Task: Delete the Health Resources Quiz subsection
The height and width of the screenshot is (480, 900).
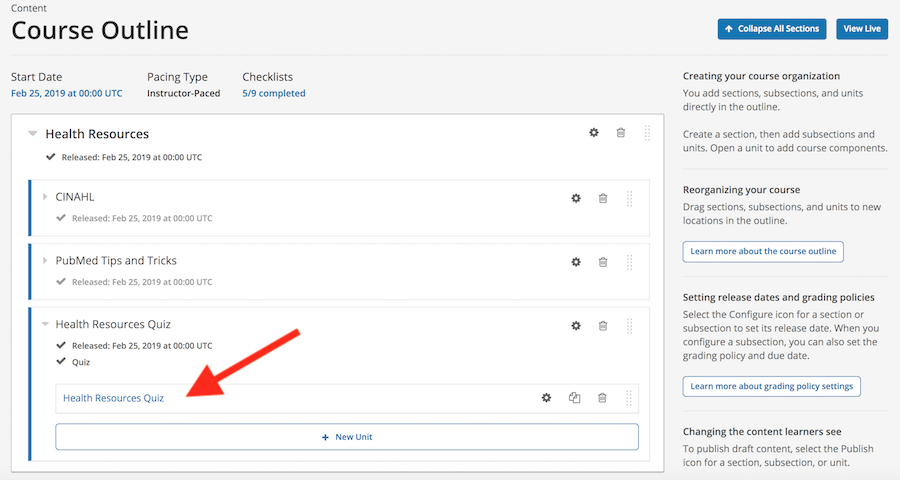Action: point(603,326)
